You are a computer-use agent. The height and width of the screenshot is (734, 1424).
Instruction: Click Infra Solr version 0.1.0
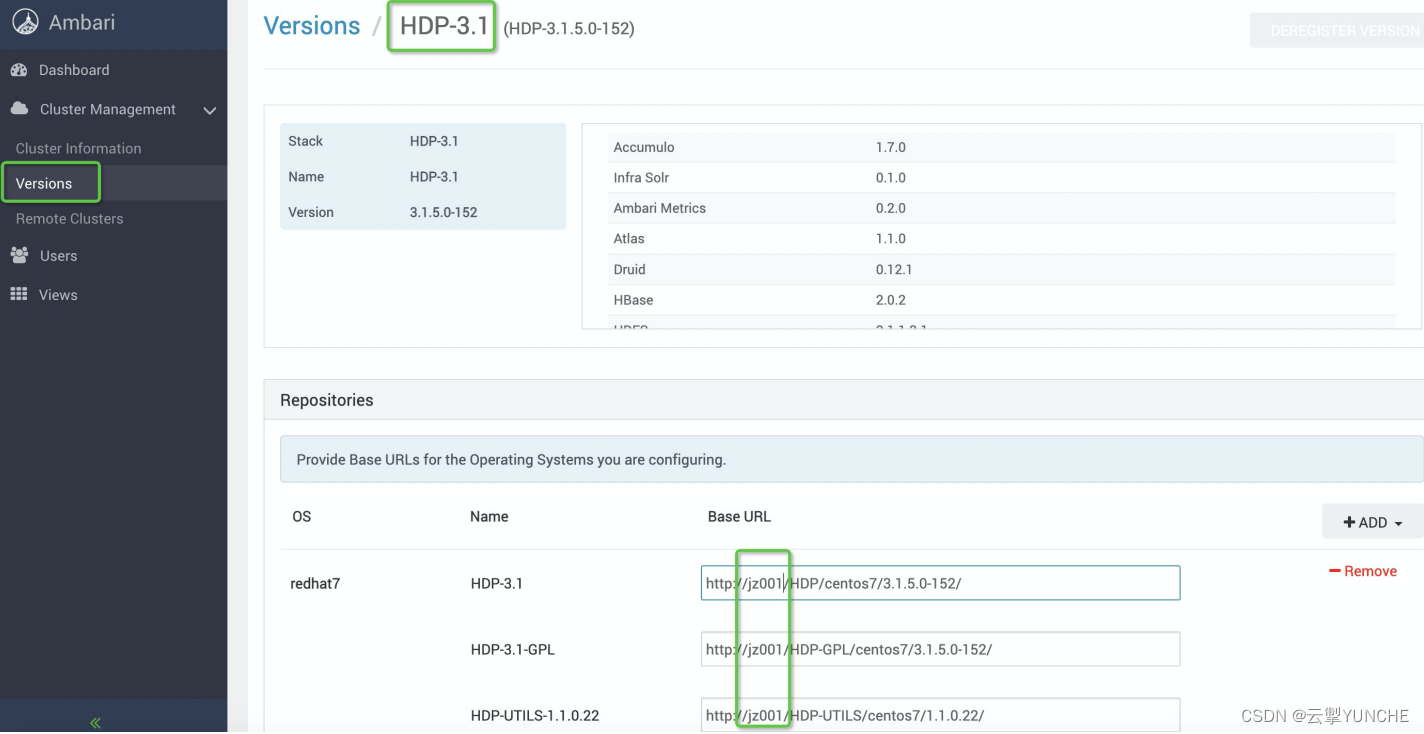(x=890, y=177)
